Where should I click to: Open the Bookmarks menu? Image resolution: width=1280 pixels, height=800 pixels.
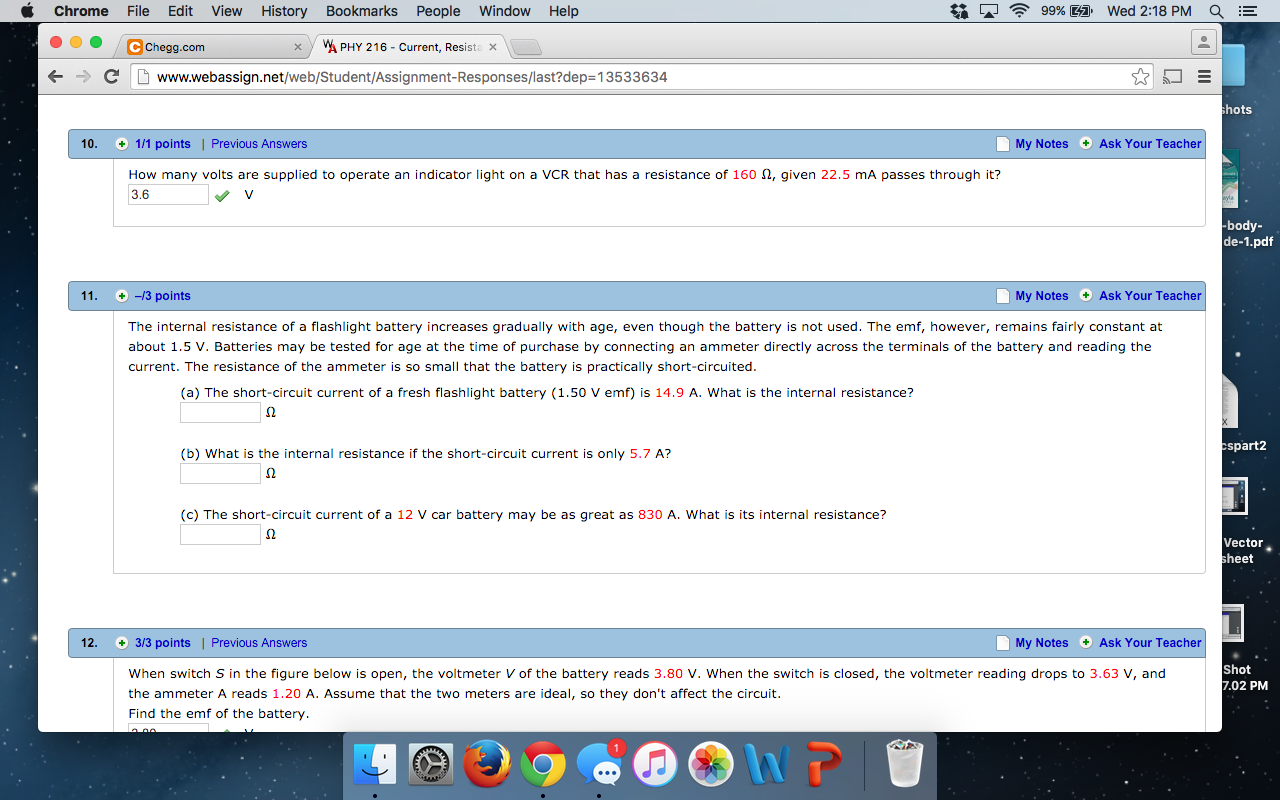click(362, 11)
